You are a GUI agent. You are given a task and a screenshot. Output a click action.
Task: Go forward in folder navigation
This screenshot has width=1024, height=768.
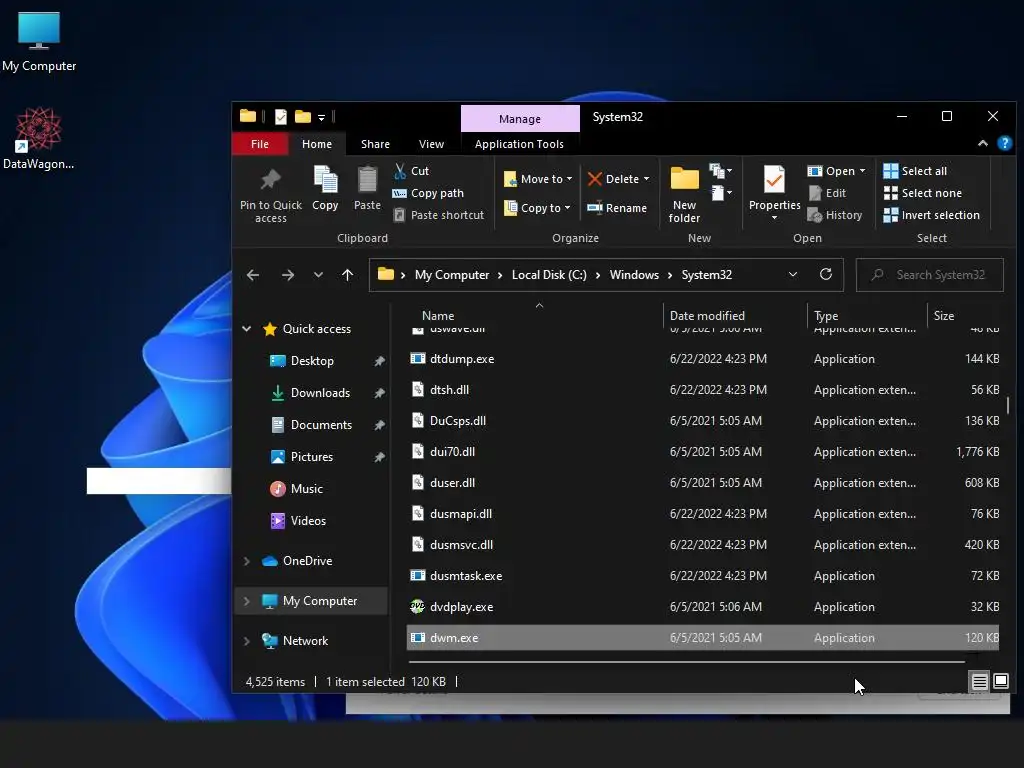(x=287, y=275)
